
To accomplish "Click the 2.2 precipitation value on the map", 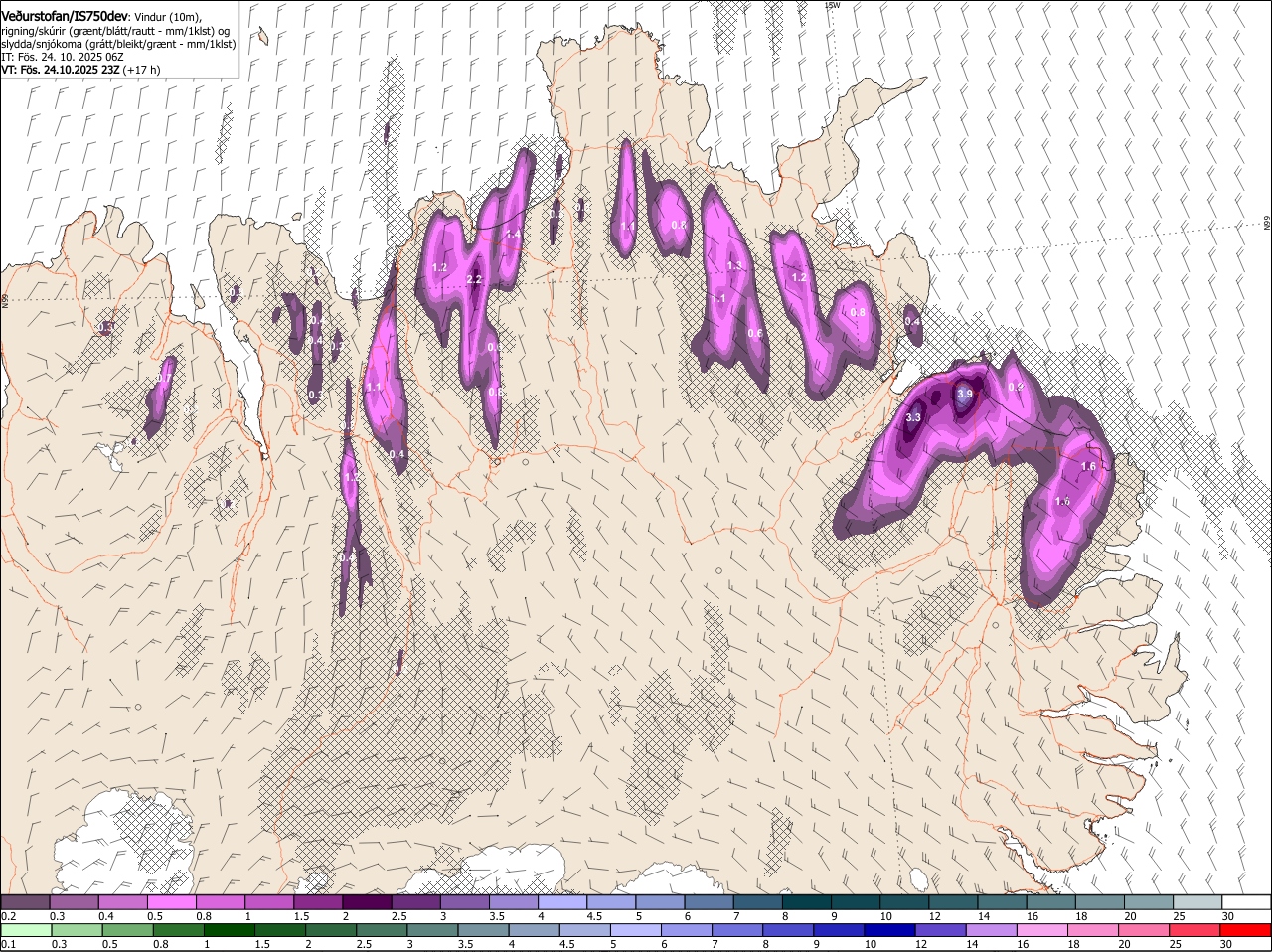I will 474,280.
